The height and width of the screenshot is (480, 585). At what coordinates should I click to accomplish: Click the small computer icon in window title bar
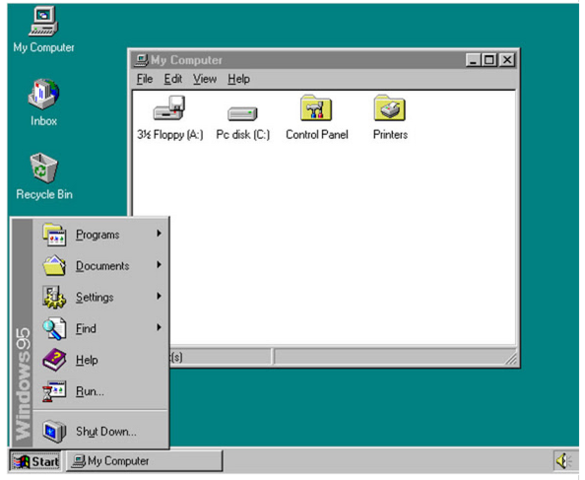[141, 60]
